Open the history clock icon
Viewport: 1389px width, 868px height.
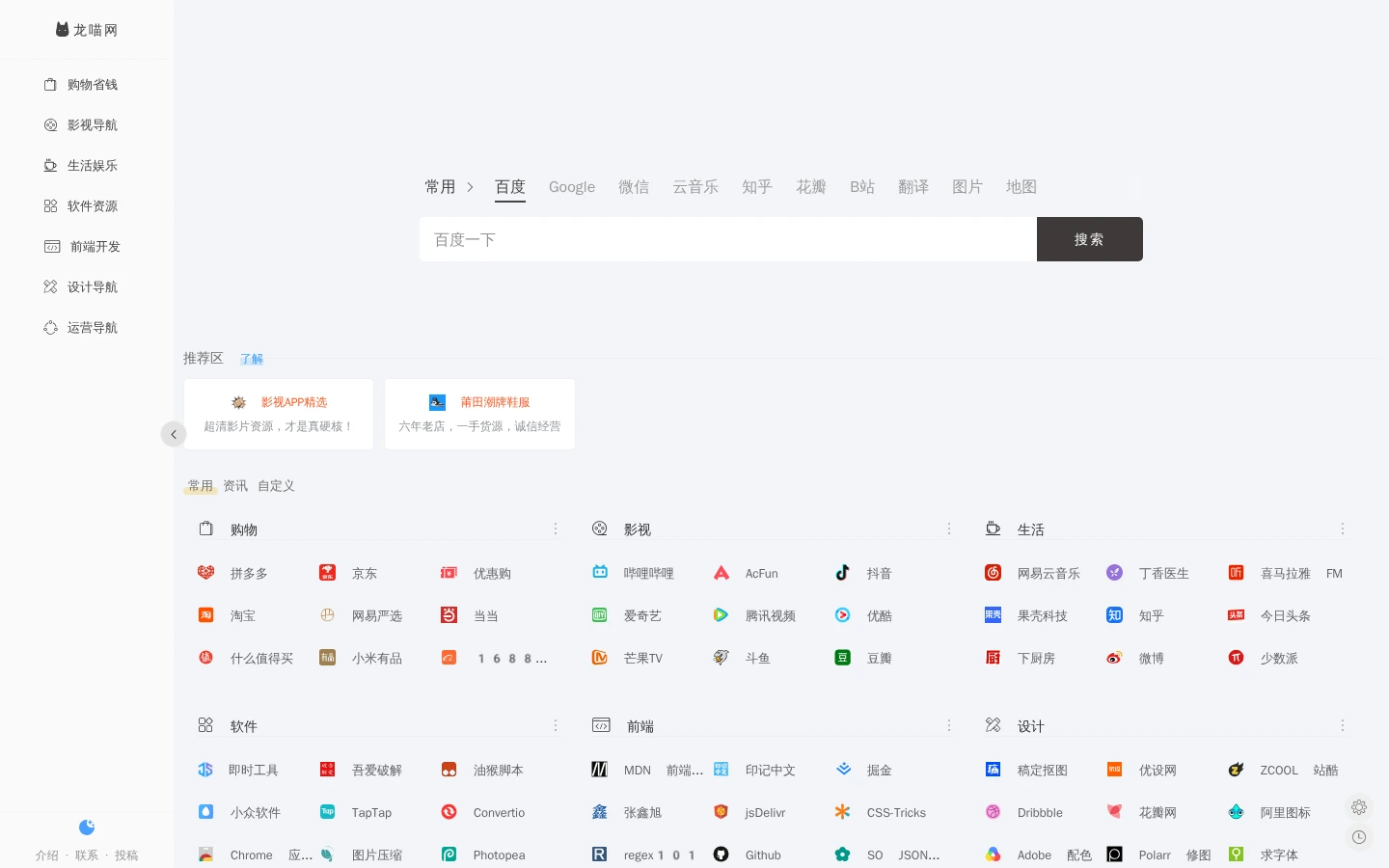click(1359, 837)
